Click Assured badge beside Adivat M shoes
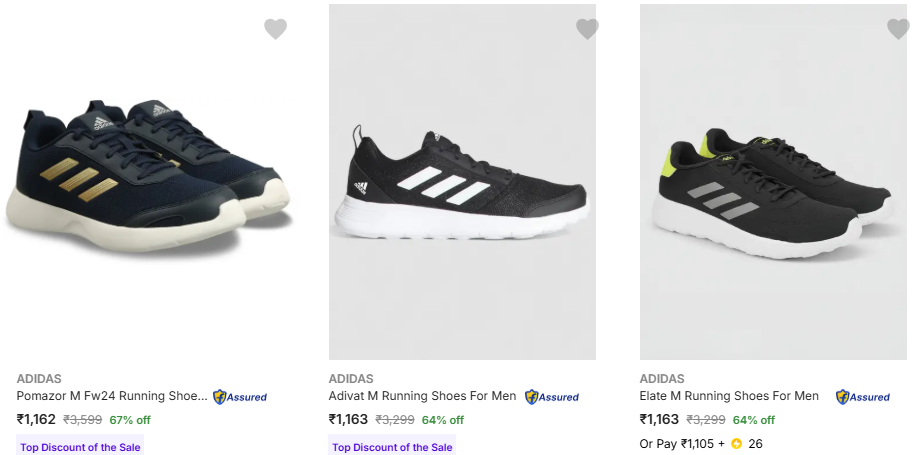Image resolution: width=916 pixels, height=455 pixels. pos(552,397)
